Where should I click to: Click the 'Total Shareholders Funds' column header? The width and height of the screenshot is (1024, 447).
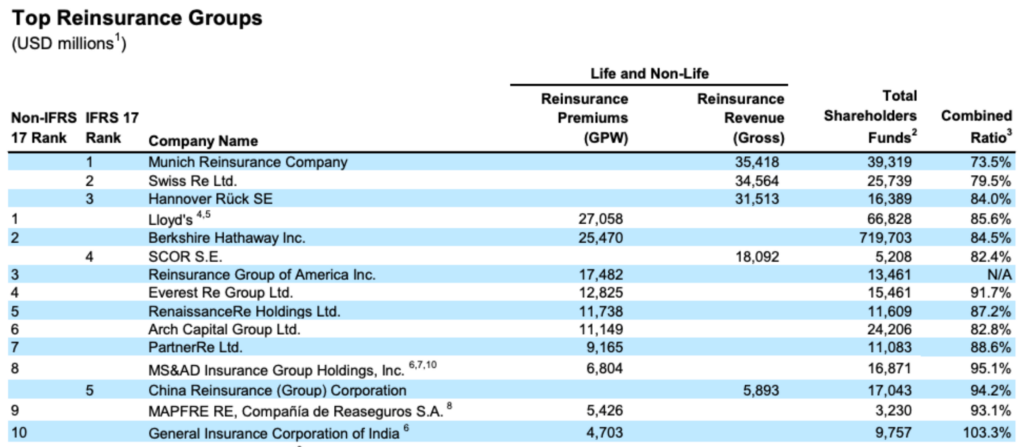coord(870,118)
